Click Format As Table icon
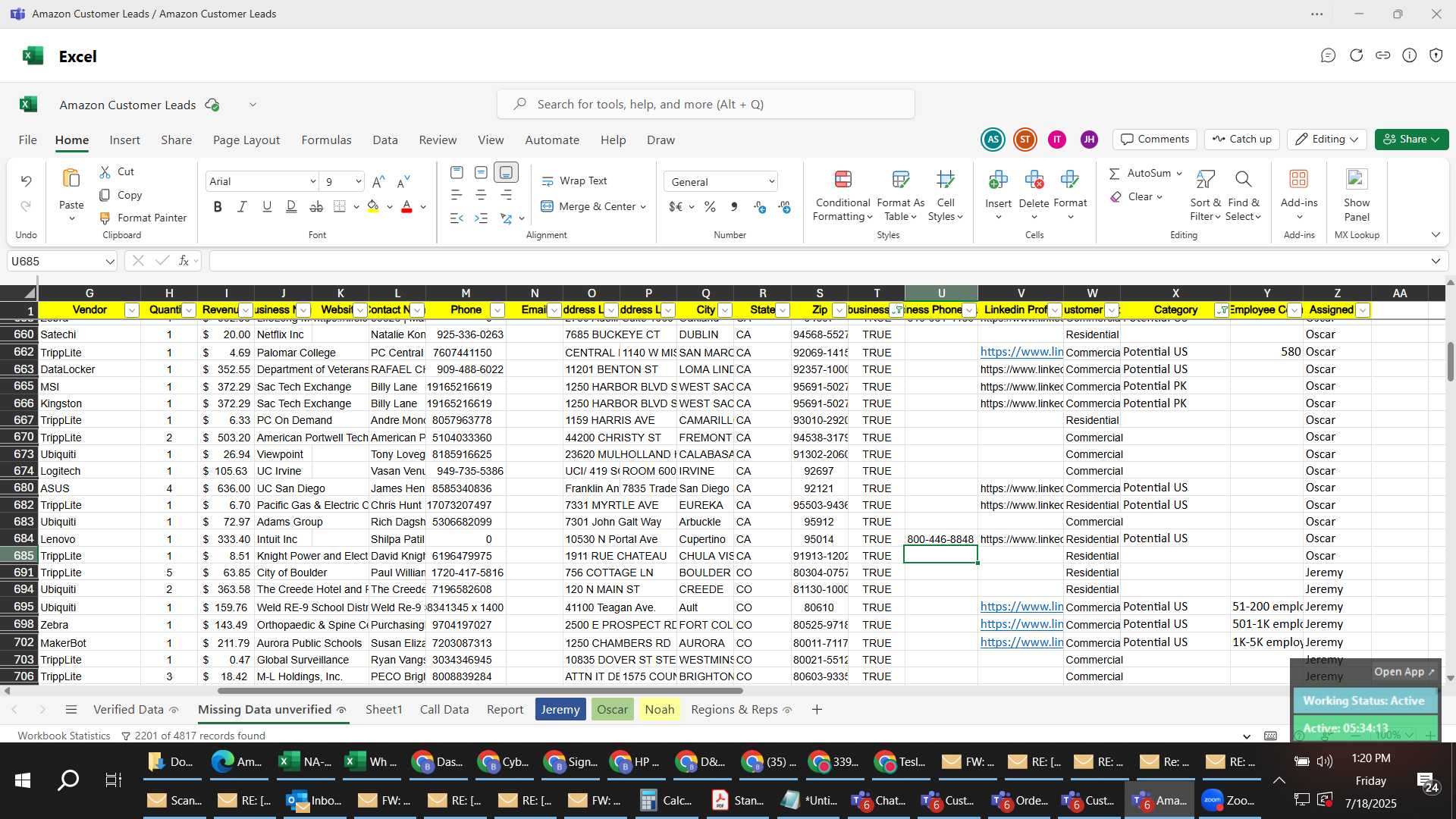Image resolution: width=1456 pixels, height=819 pixels. click(900, 180)
